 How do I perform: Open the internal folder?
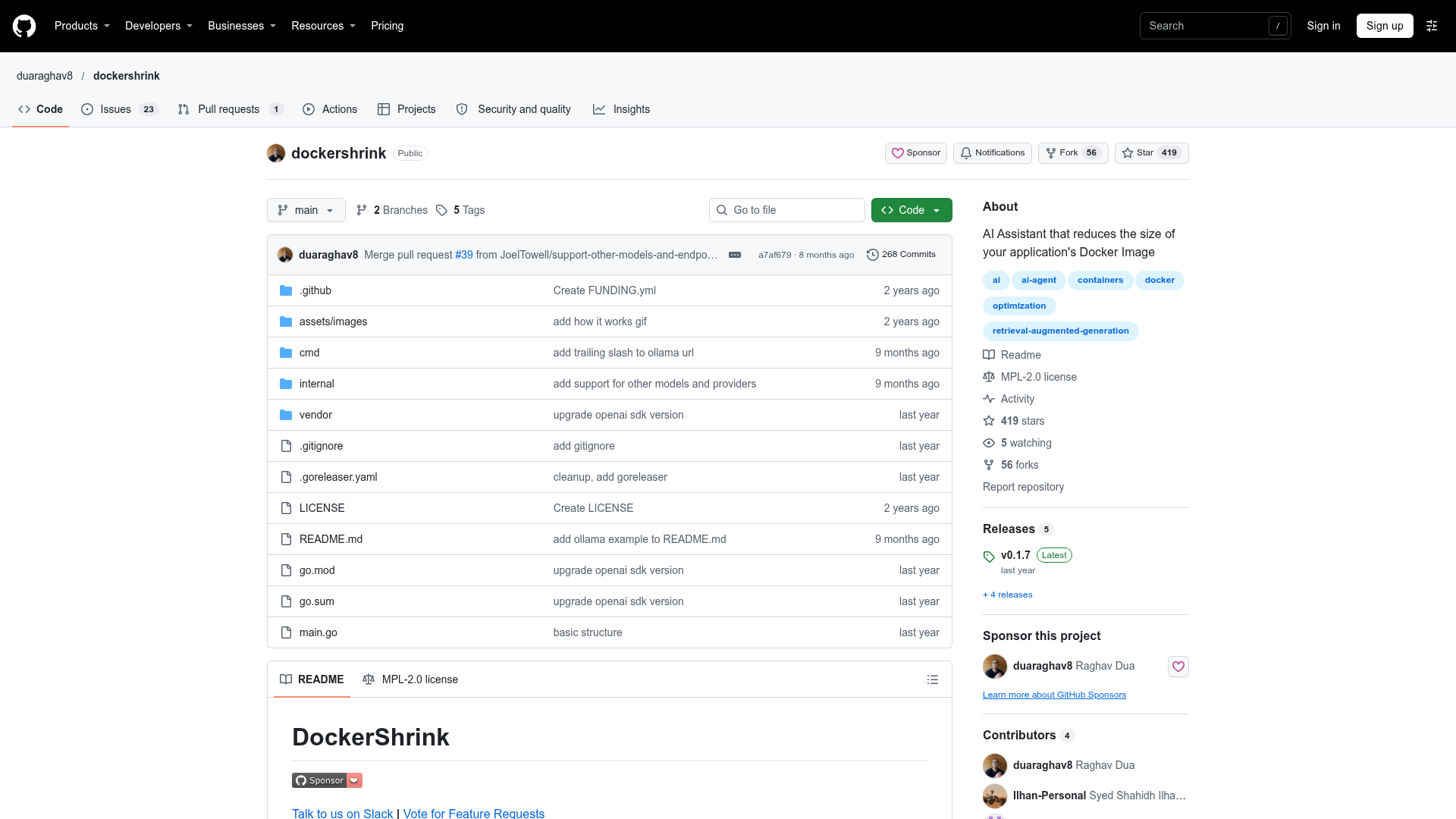pos(317,384)
